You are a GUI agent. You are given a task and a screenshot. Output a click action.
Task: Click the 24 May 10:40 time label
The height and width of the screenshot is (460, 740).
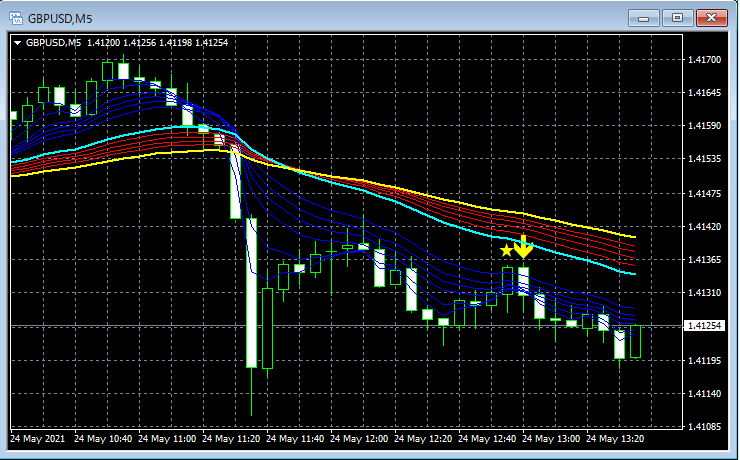click(103, 439)
